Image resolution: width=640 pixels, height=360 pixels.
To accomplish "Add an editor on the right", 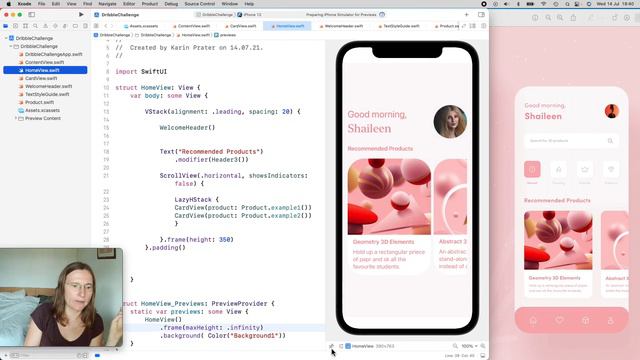I will pyautogui.click(x=484, y=26).
